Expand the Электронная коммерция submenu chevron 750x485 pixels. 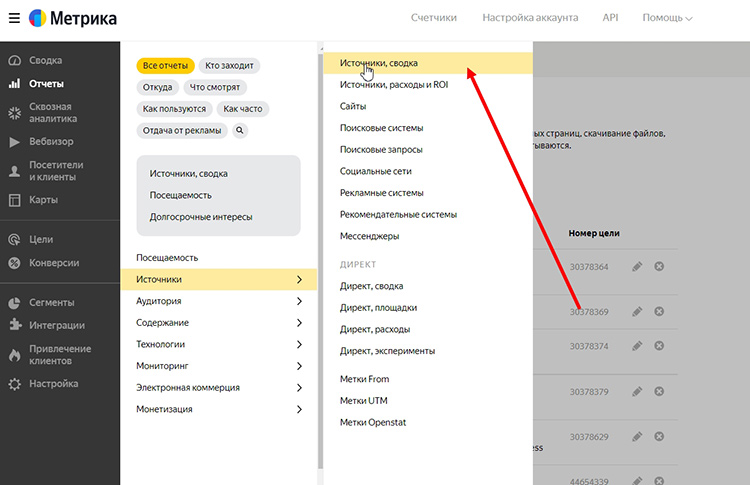pos(299,387)
